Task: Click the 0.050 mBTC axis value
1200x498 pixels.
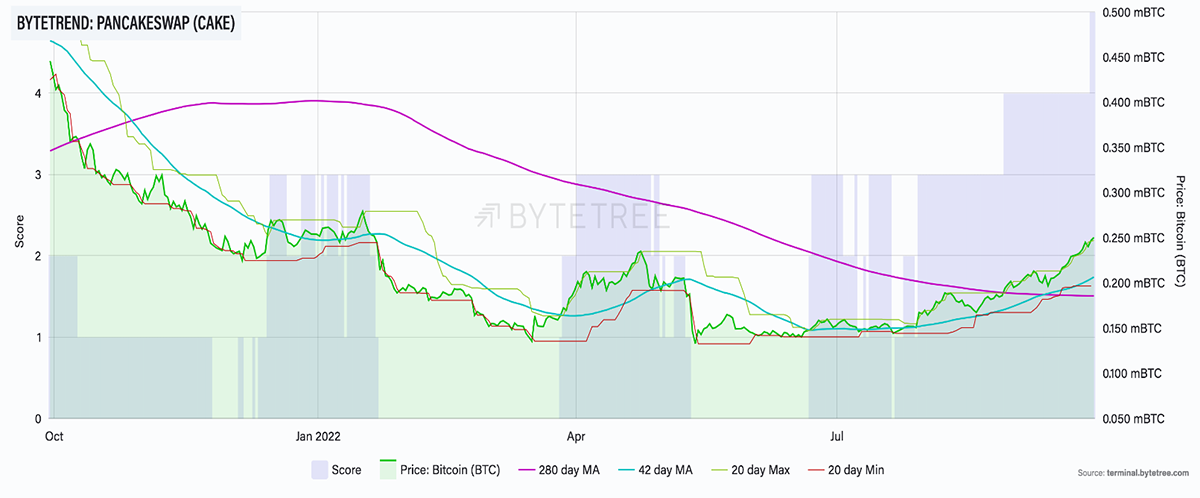Action: pos(1135,418)
